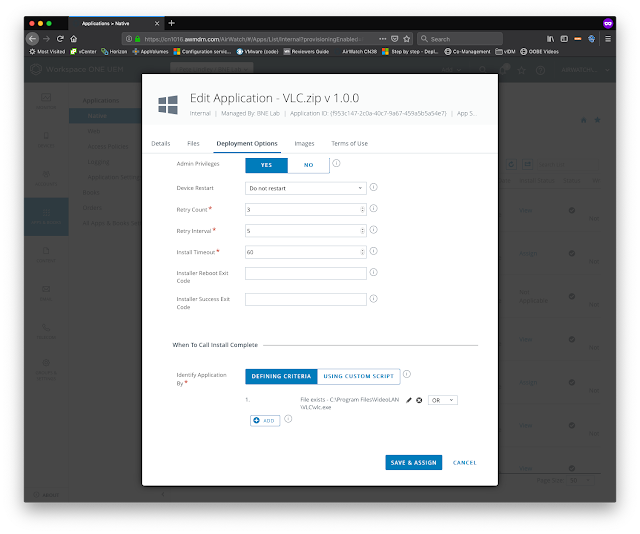Click info icon beside Retry Count
The height and width of the screenshot is (534, 640).
[373, 208]
